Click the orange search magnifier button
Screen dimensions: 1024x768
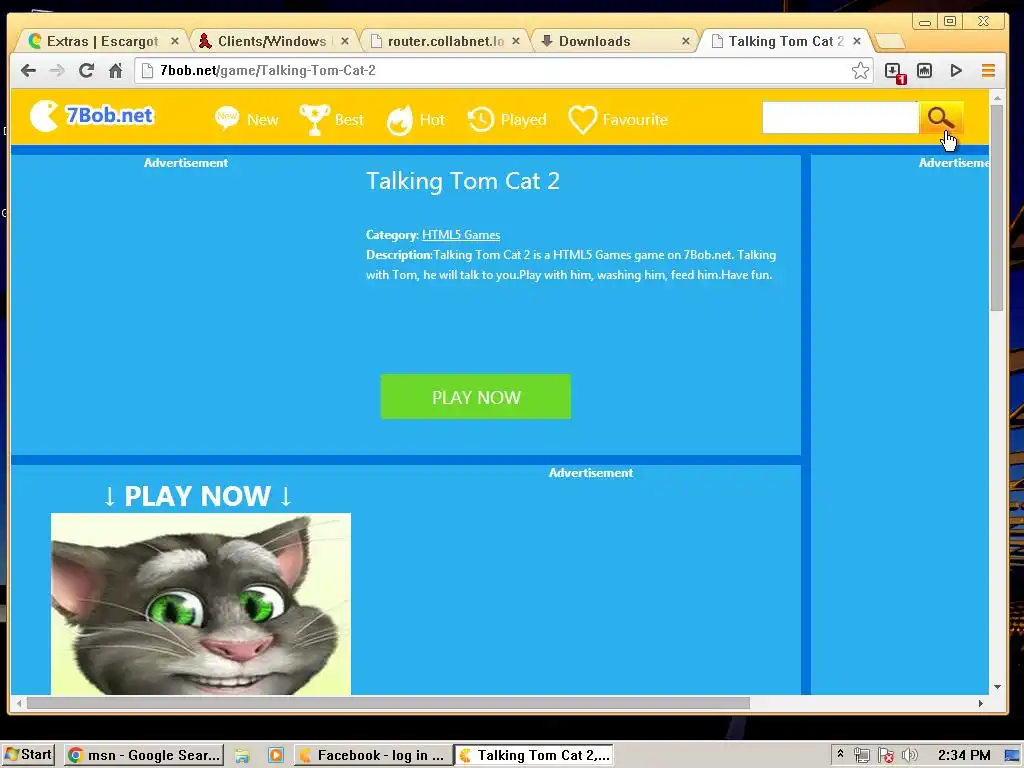940,118
